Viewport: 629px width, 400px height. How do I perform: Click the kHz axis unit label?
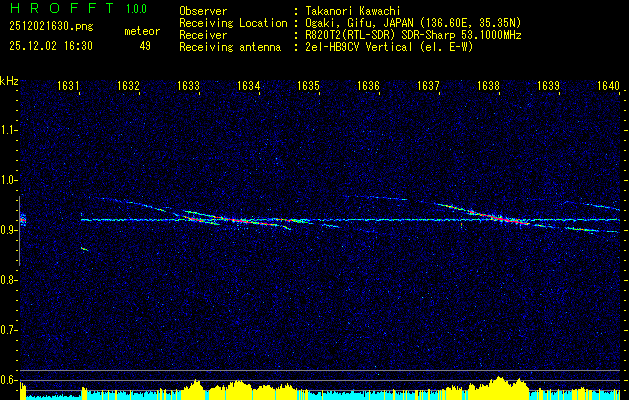coord(9,80)
